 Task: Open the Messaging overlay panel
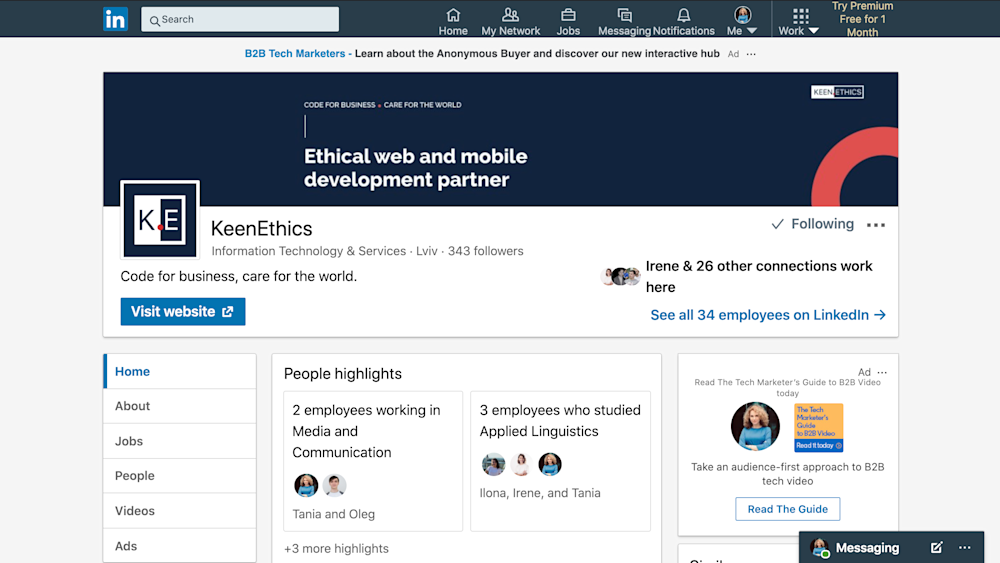point(867,548)
